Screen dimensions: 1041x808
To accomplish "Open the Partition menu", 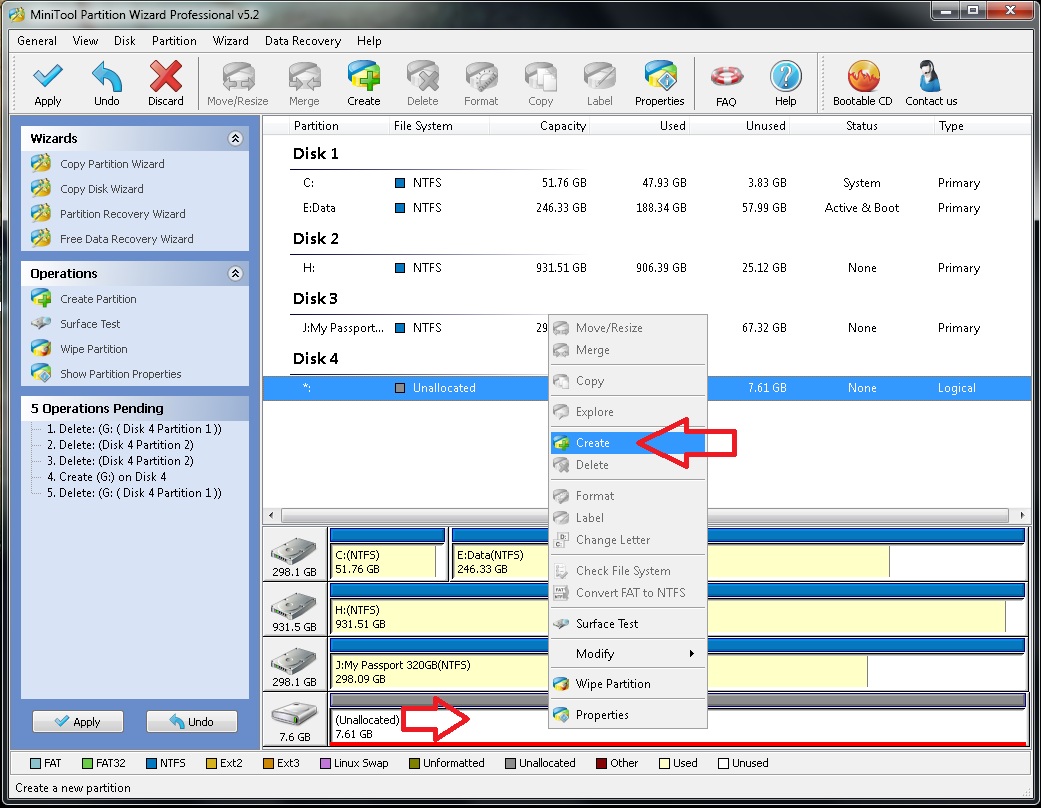I will pyautogui.click(x=174, y=41).
